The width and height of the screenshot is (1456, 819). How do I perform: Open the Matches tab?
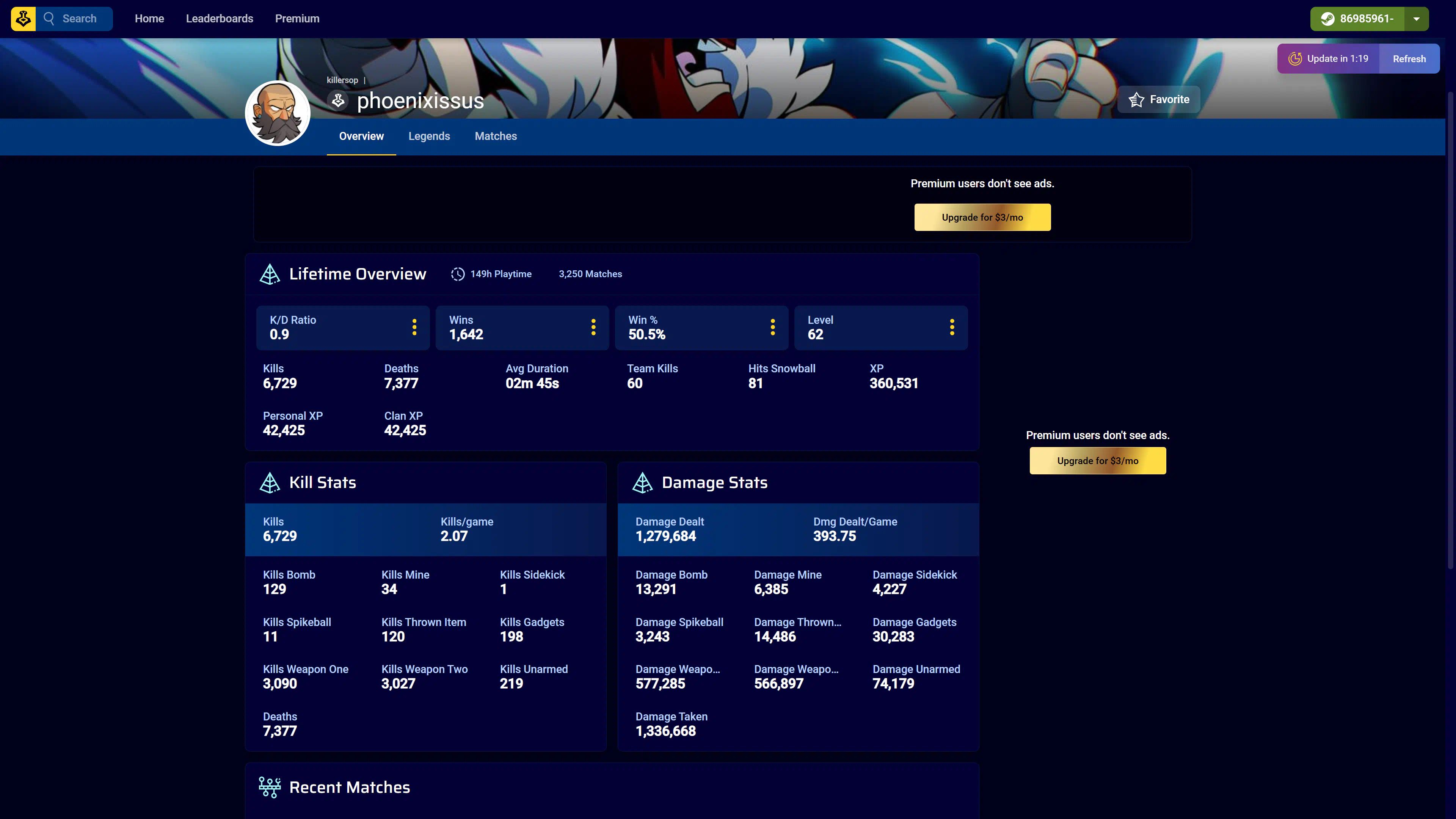496,136
